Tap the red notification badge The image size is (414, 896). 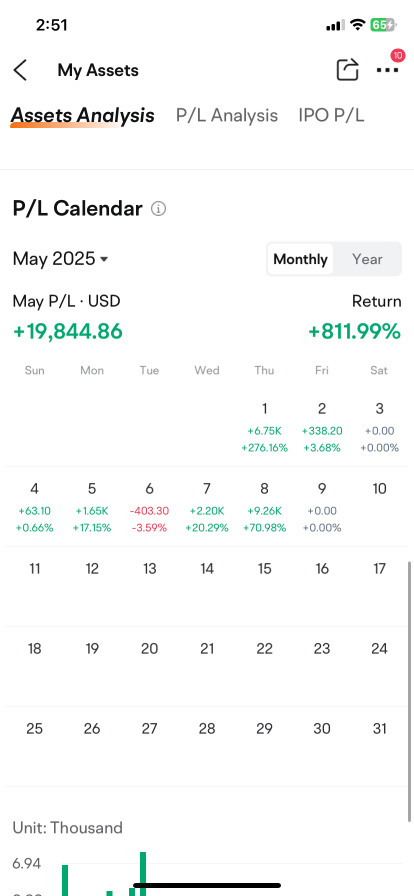(x=397, y=55)
